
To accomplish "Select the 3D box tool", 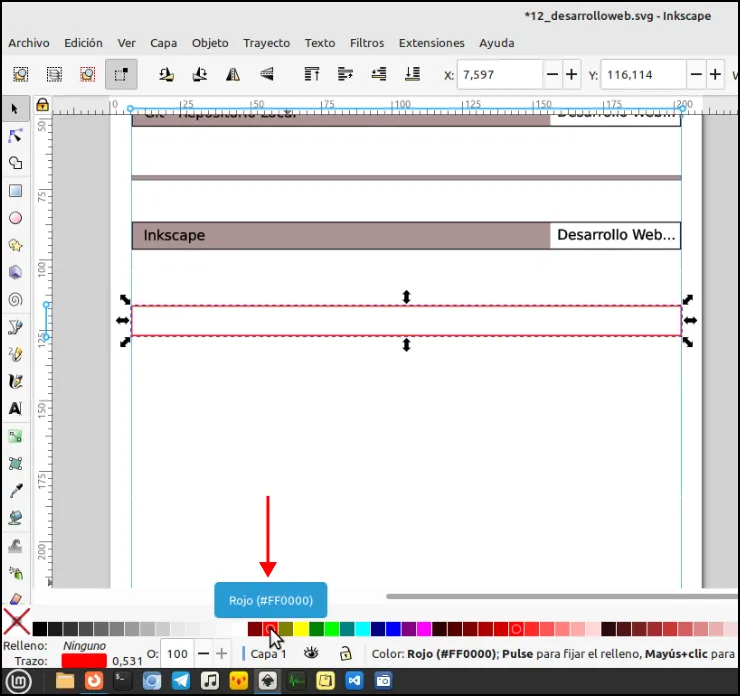I will tap(15, 272).
